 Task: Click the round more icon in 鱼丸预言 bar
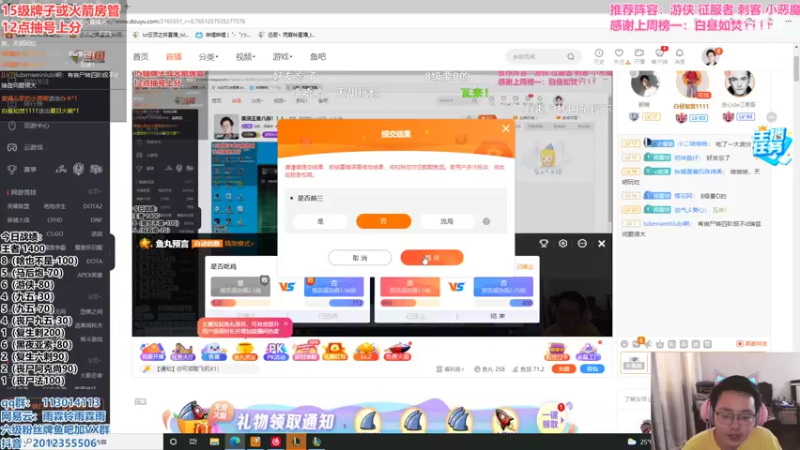582,244
